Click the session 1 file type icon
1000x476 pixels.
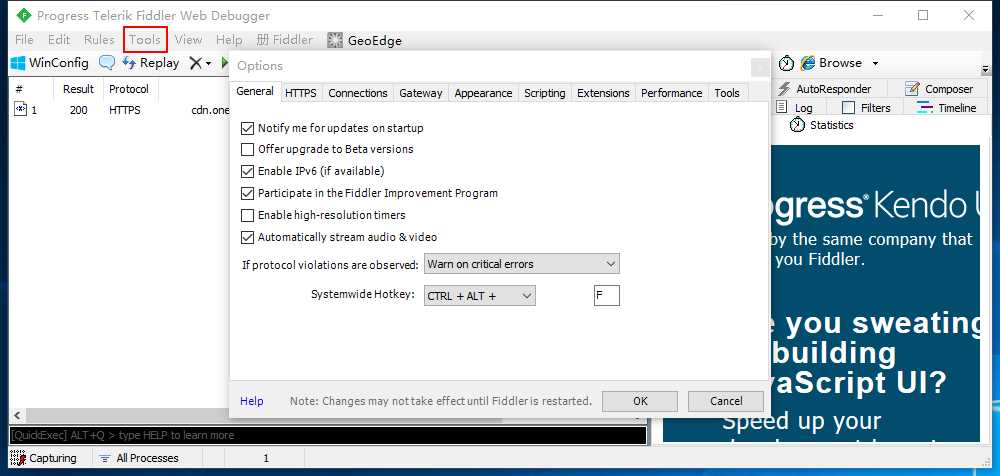[20, 110]
